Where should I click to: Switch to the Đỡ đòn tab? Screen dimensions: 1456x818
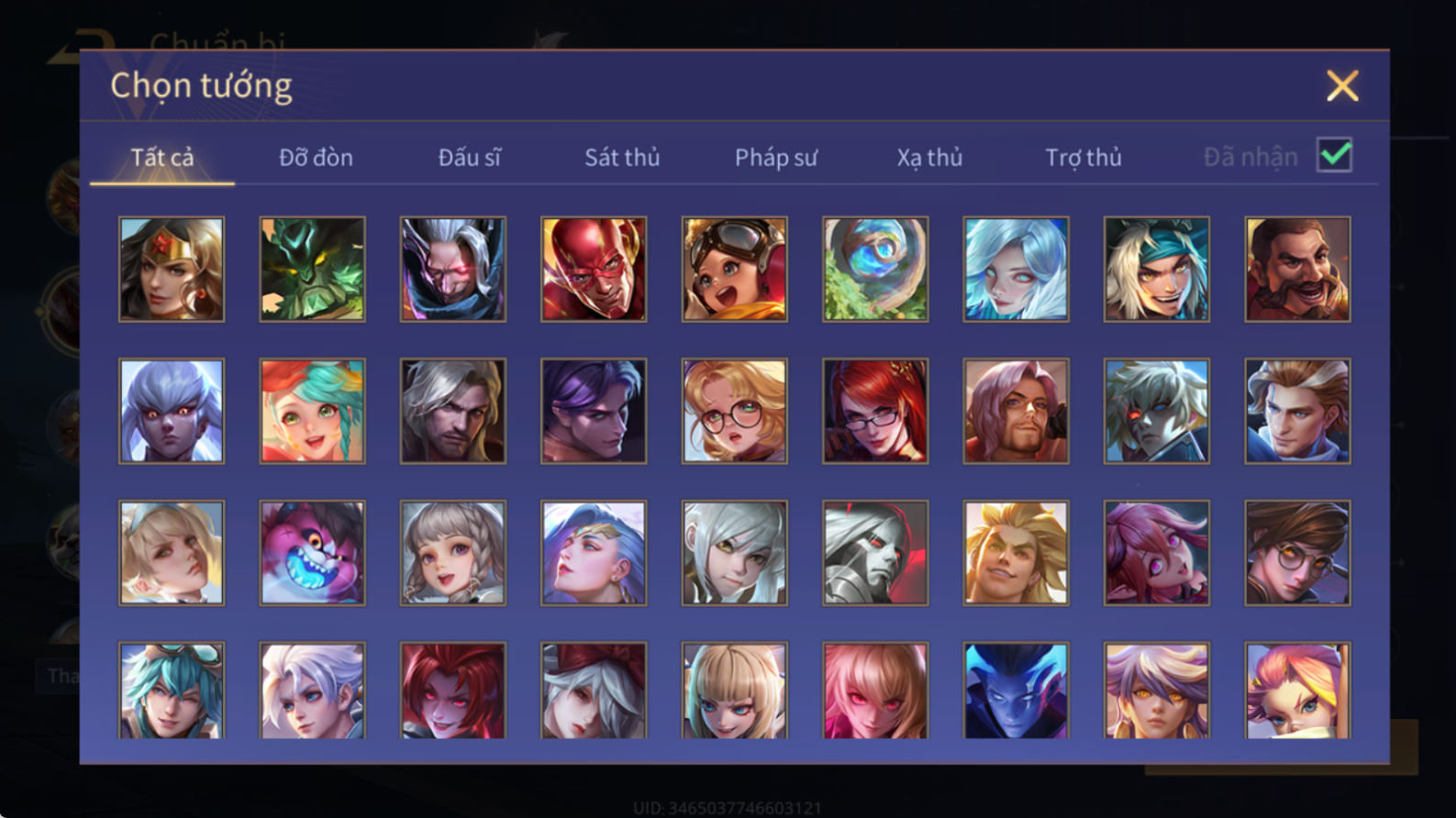point(316,158)
